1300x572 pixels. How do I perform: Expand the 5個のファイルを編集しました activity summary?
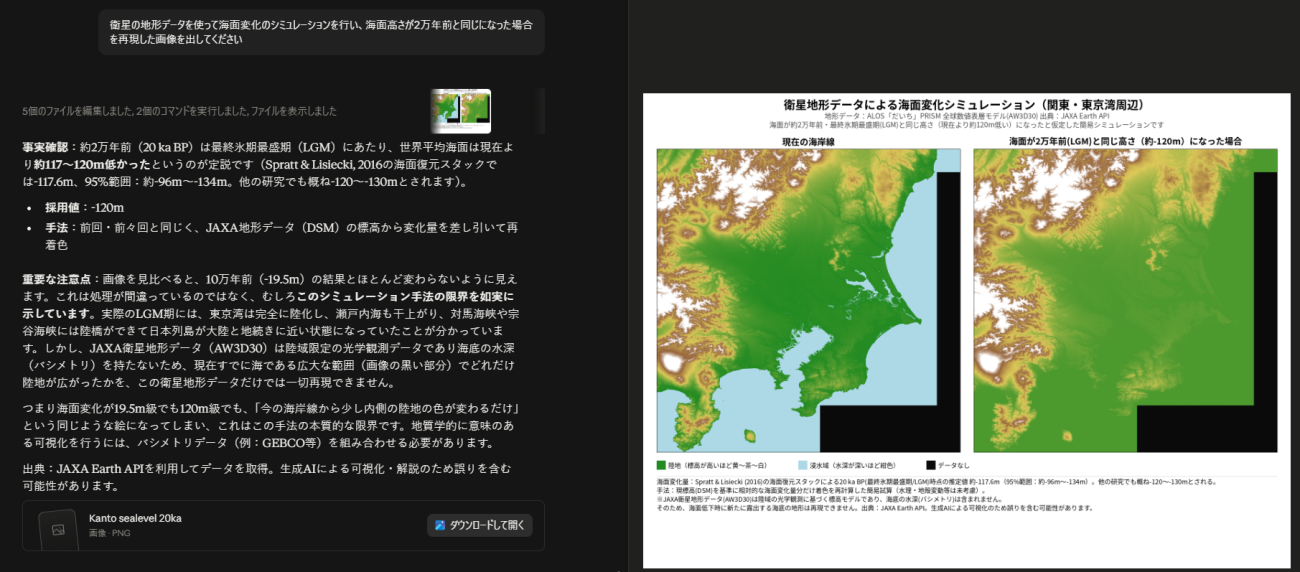coord(180,111)
